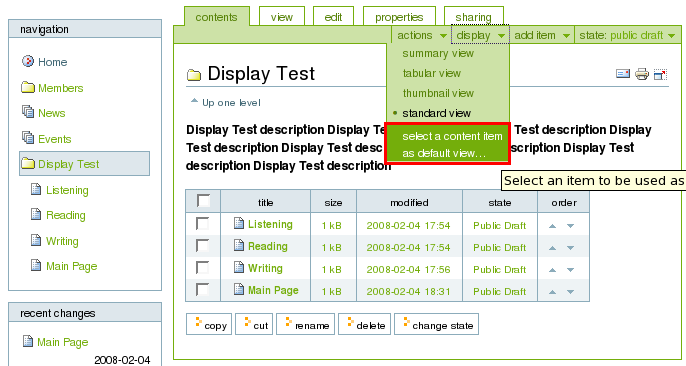Click the Members folder icon in navigation
This screenshot has width=686, height=366.
[28, 87]
